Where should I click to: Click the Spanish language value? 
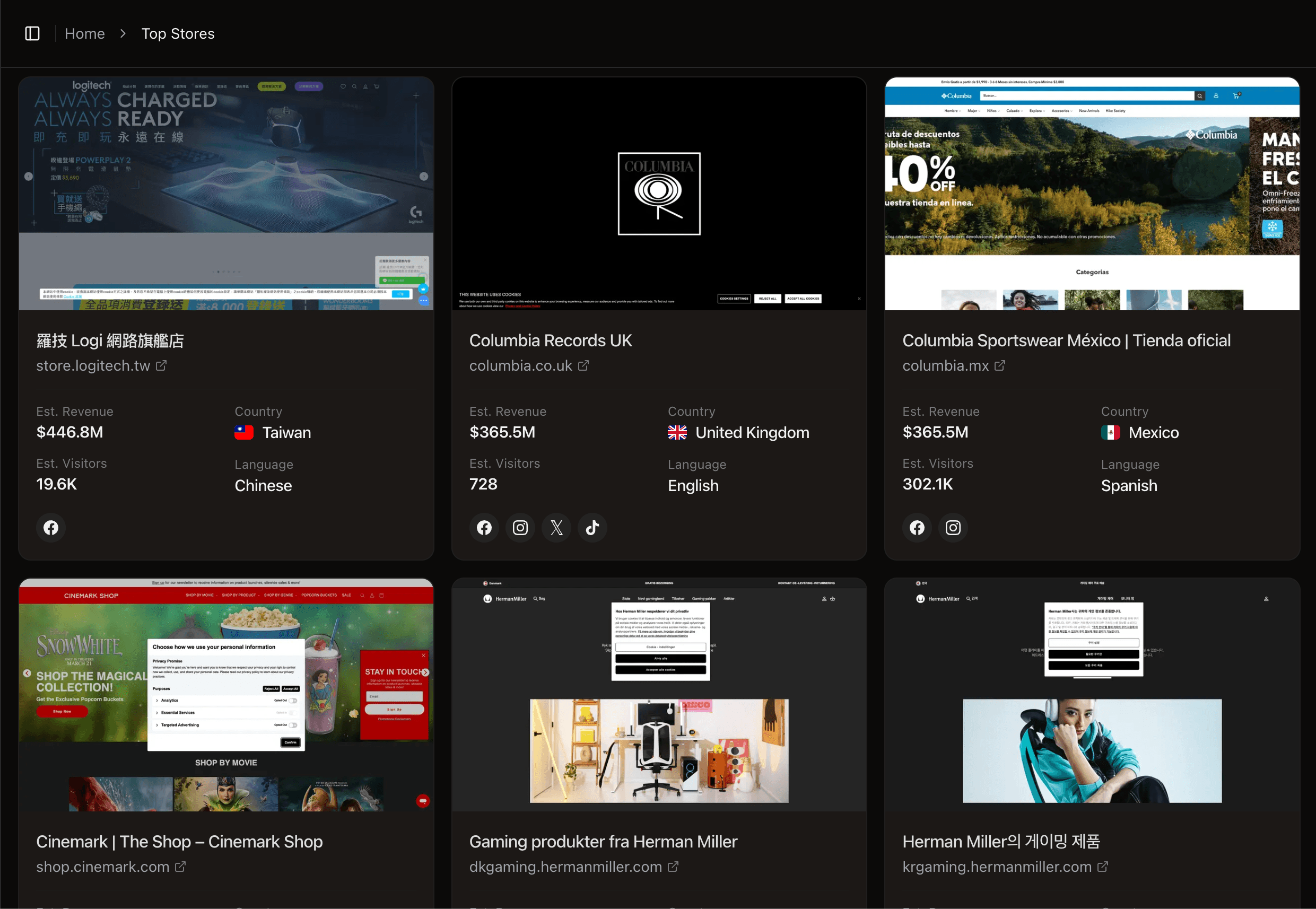tap(1129, 486)
